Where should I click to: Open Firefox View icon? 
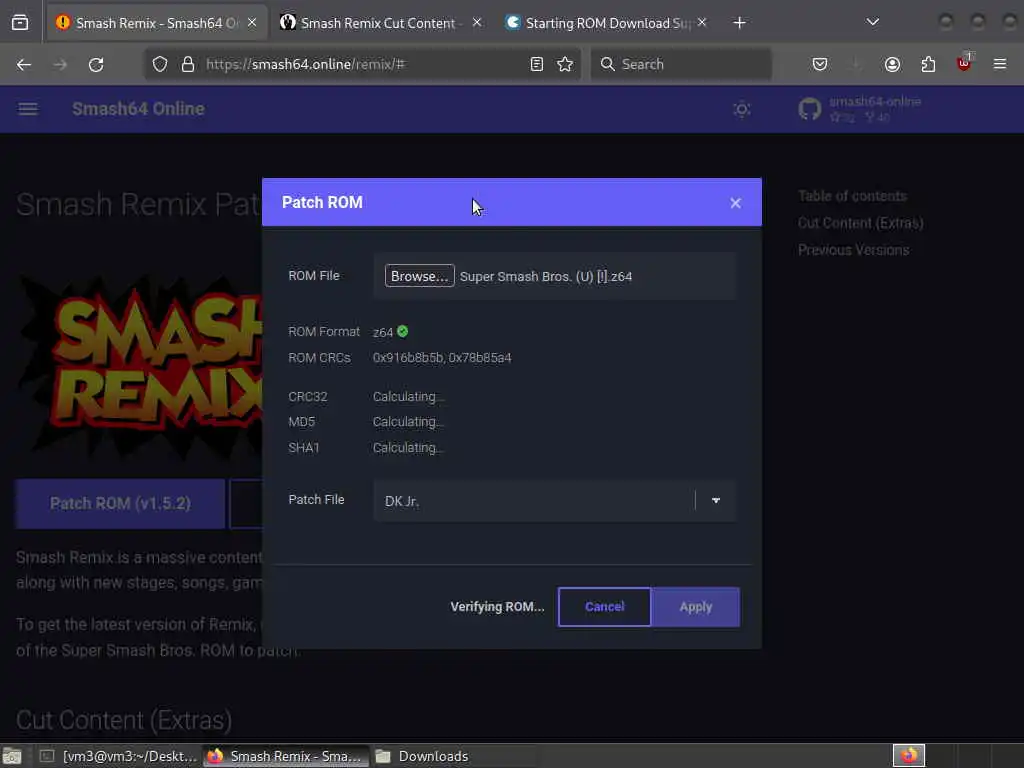[x=20, y=23]
